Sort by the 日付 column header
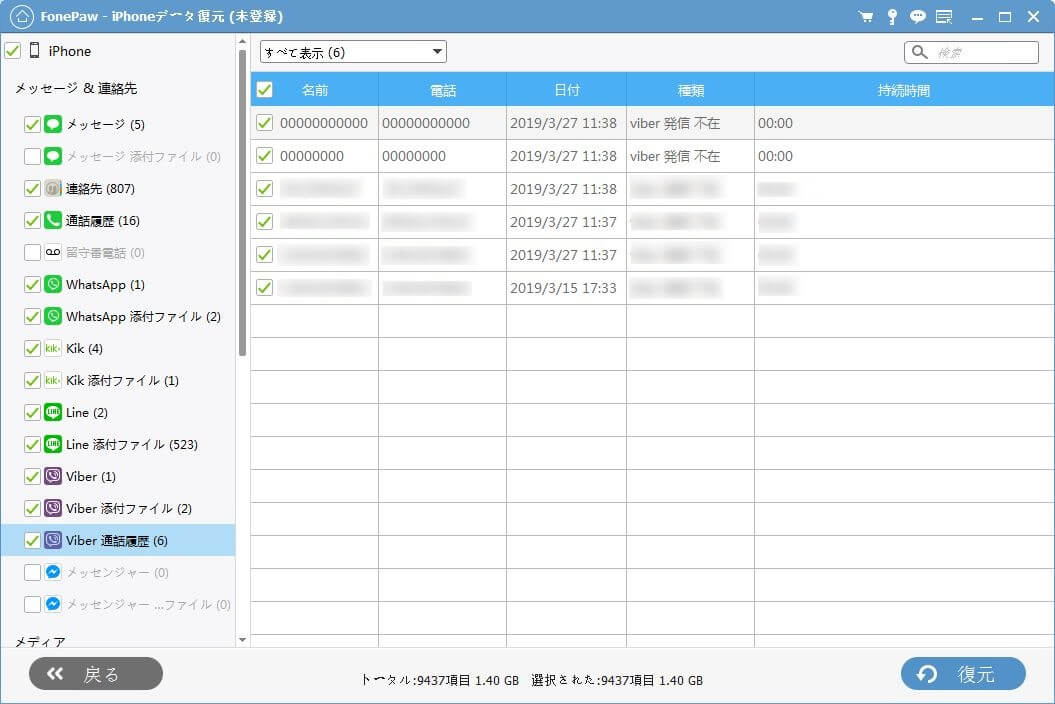The height and width of the screenshot is (704, 1055). coord(566,90)
